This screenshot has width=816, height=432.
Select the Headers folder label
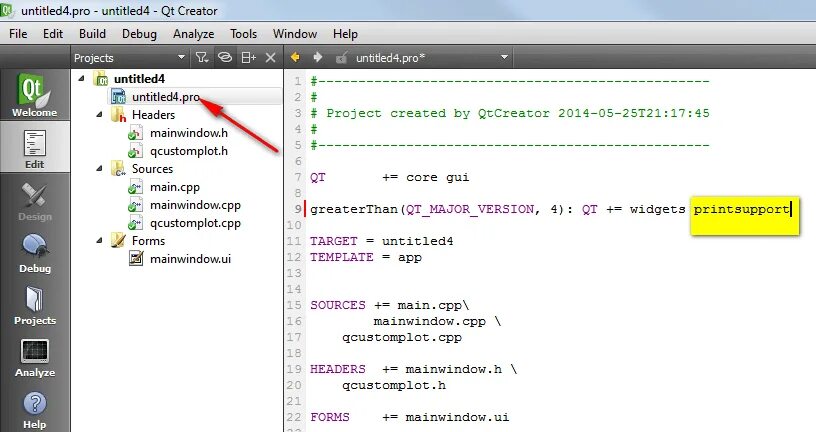pyautogui.click(x=153, y=115)
